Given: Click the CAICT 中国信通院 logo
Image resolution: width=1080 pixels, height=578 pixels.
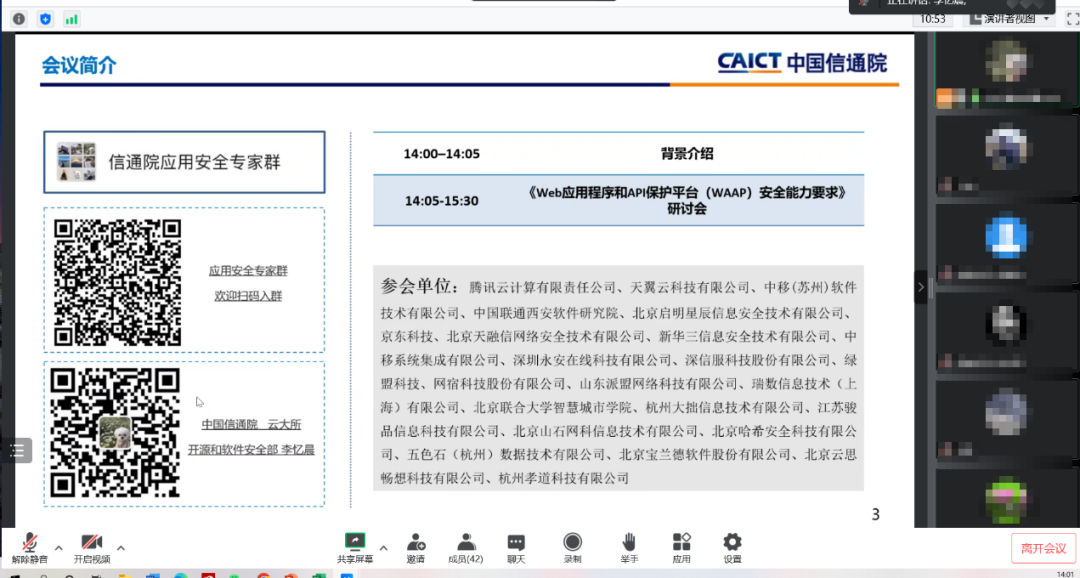Looking at the screenshot, I should [802, 63].
